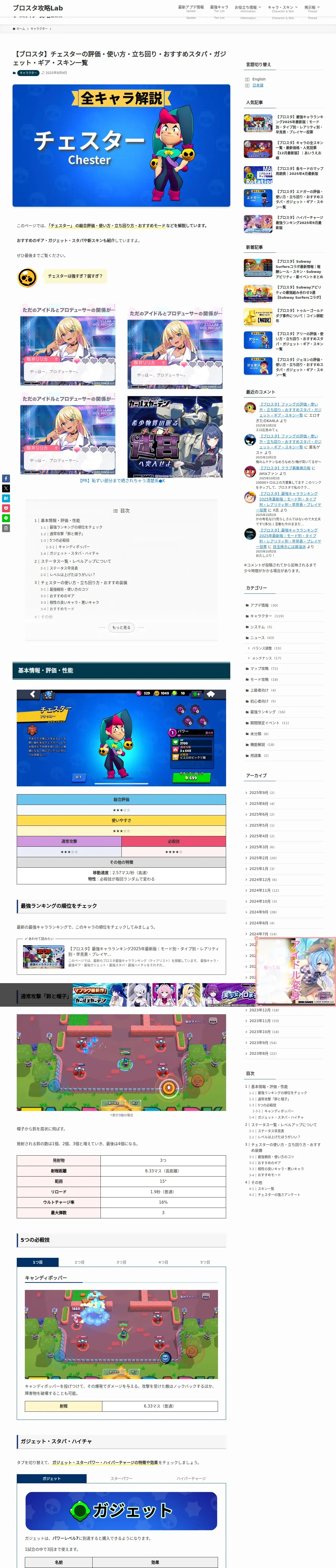Viewport: 336px width, 1568px height.
Task: Open popular article 最強キャラランキング2025年最新版 thumbnail
Action: (258, 123)
